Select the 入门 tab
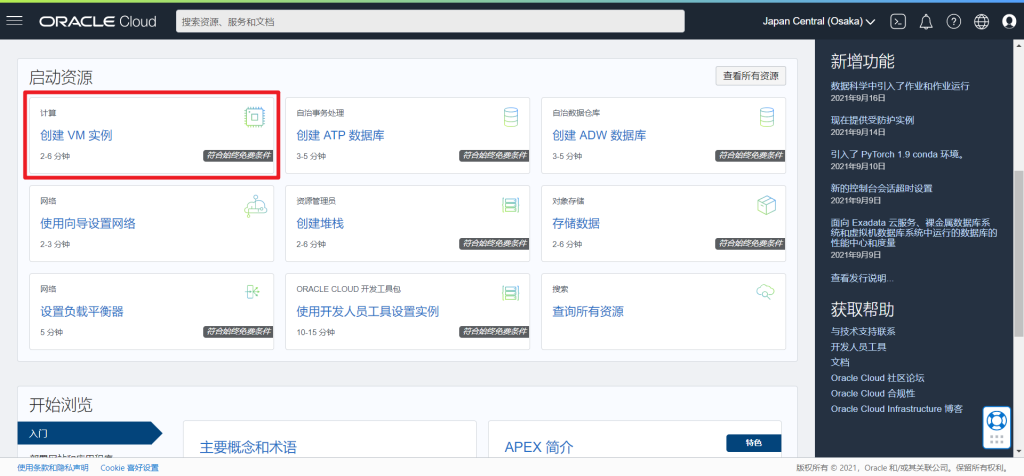 tap(90, 433)
